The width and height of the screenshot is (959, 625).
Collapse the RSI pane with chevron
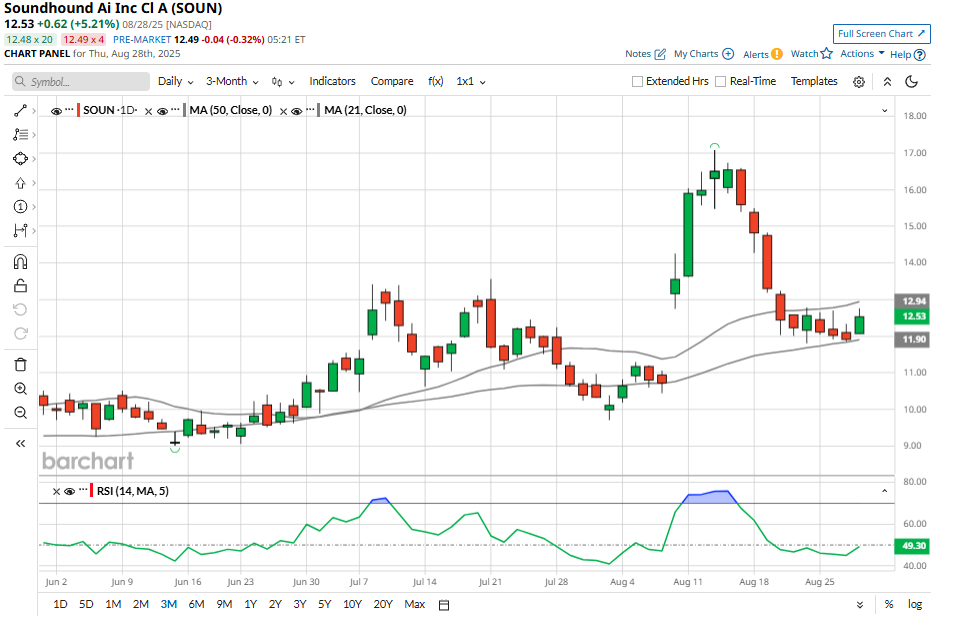click(884, 491)
